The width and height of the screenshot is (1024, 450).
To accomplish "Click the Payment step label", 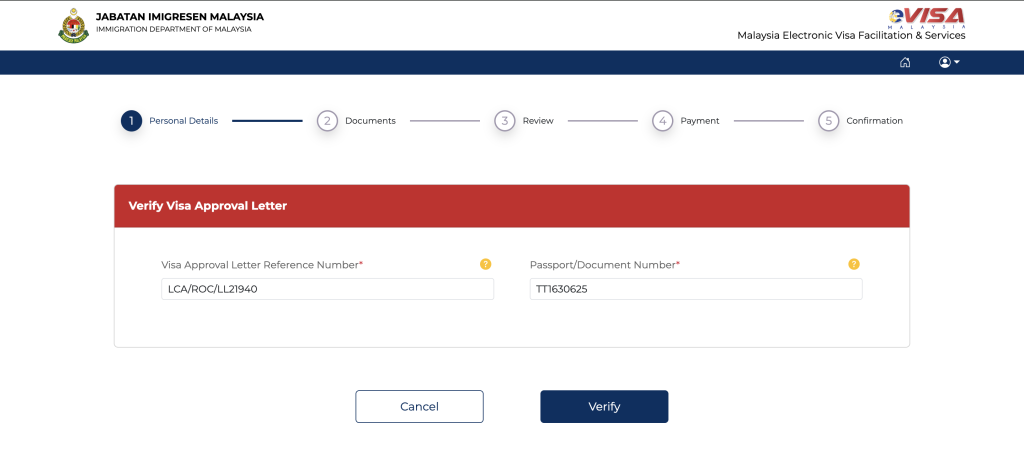I will [700, 121].
